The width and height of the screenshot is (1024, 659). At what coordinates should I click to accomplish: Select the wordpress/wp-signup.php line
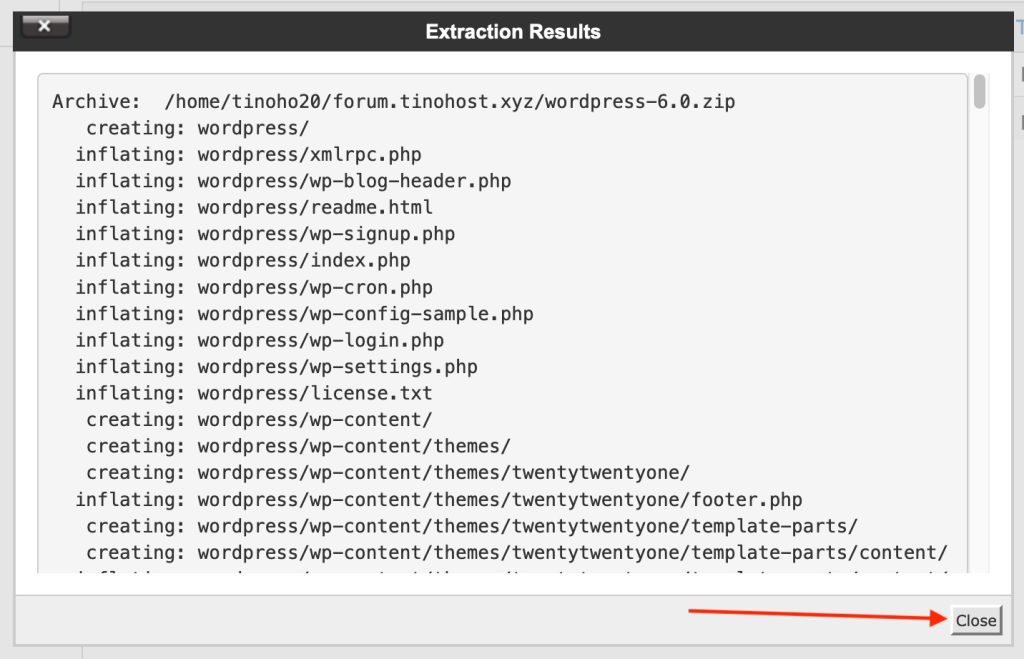pos(265,234)
